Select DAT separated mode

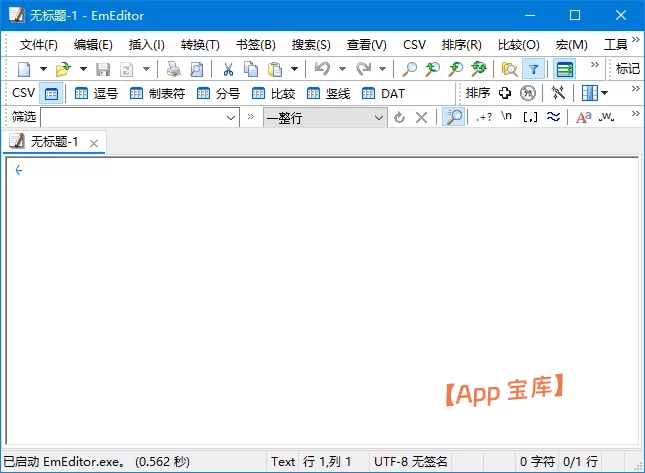[x=383, y=94]
